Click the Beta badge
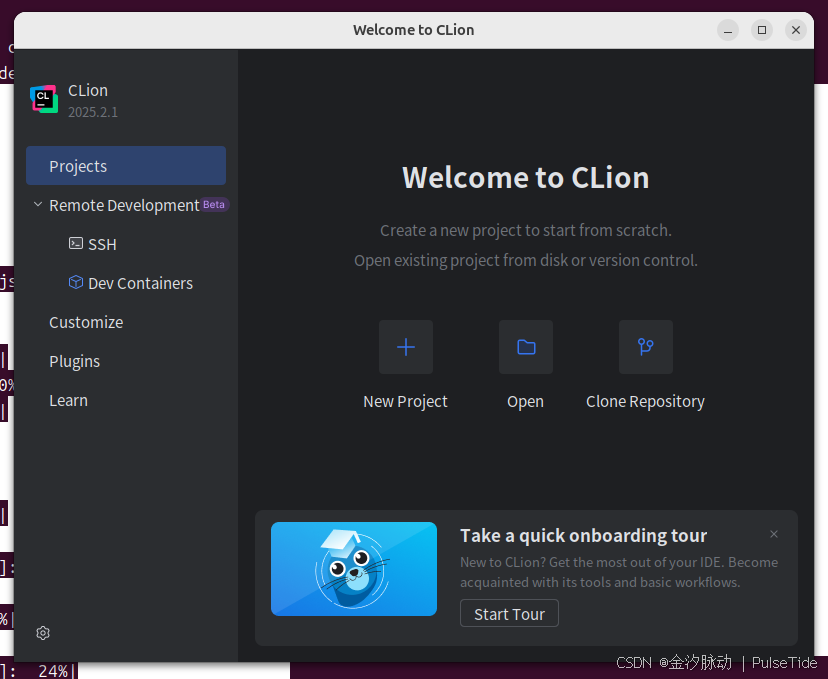 pyautogui.click(x=214, y=204)
